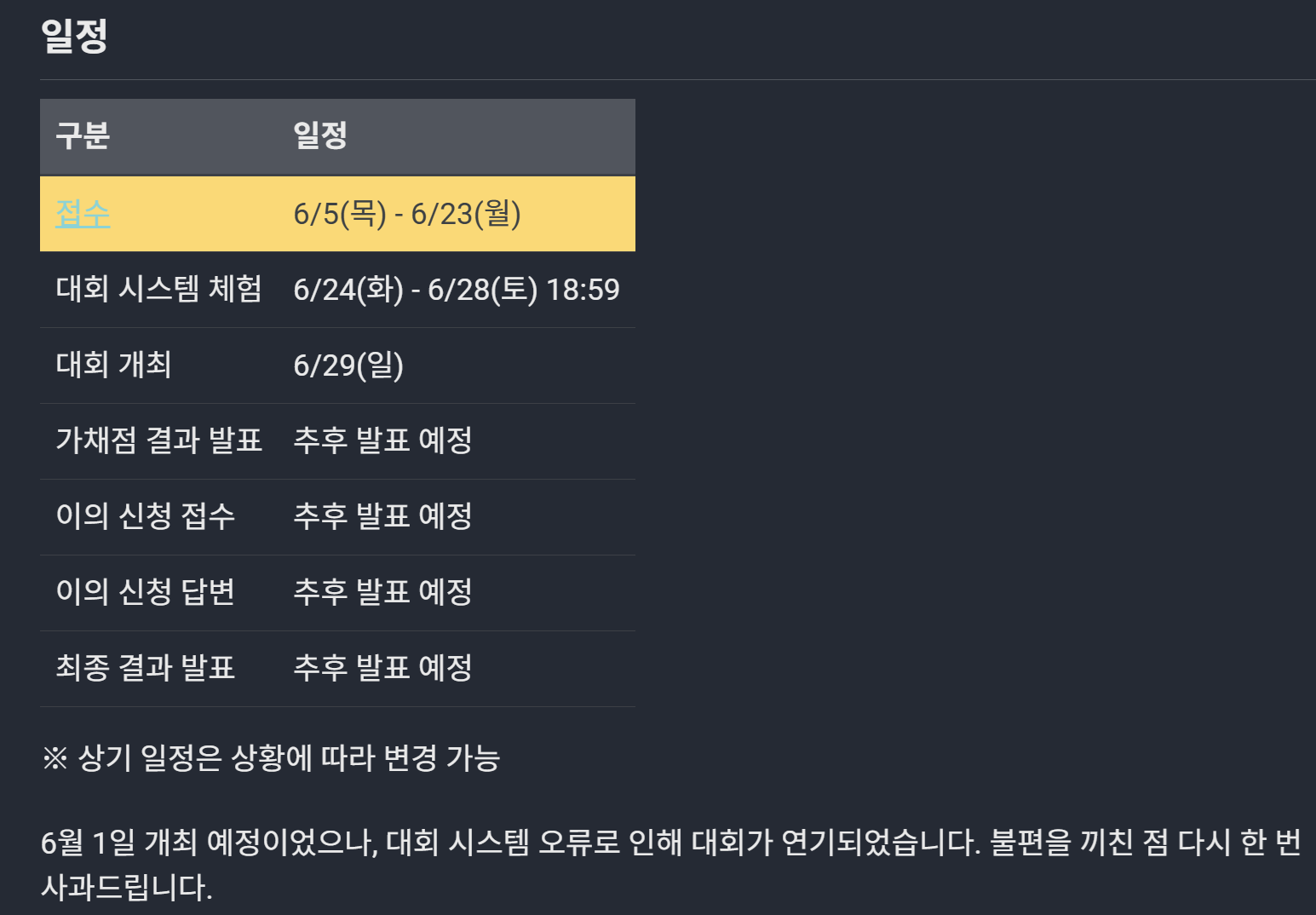Select the 최종 결과 발표 row label
This screenshot has height=915, width=1316.
pos(146,668)
